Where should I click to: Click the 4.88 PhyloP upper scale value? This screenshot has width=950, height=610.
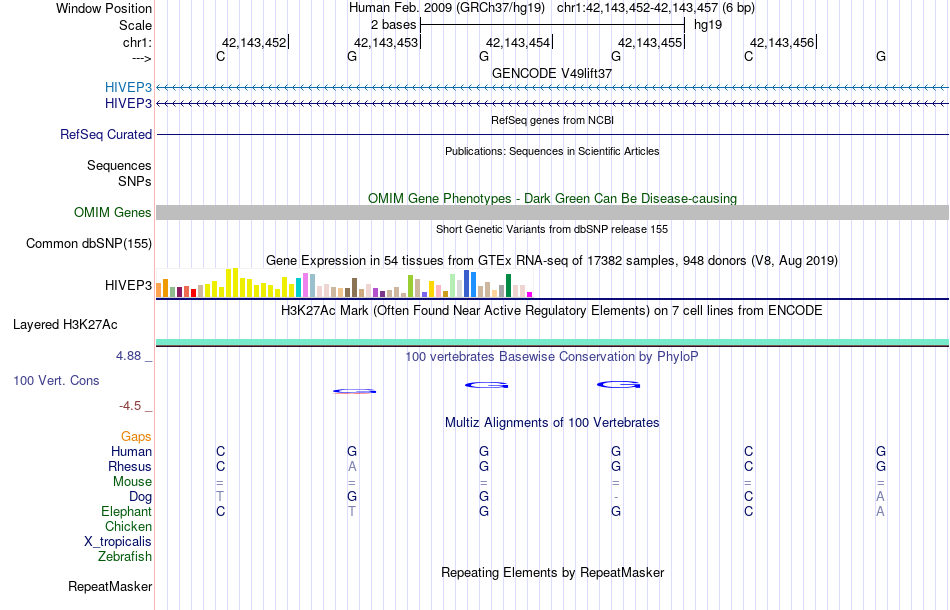click(128, 356)
